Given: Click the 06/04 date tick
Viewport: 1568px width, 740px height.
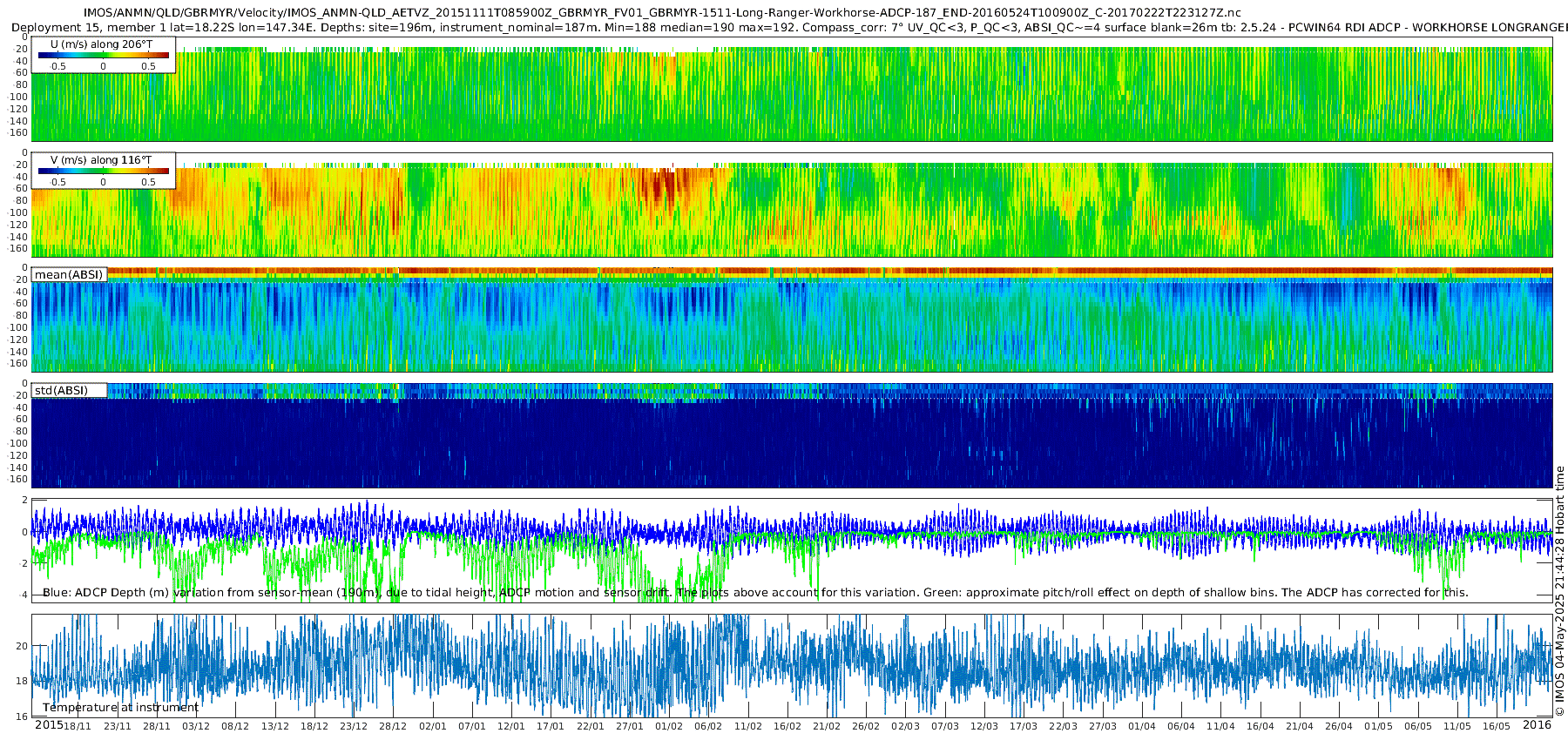Looking at the screenshot, I should tap(1181, 726).
